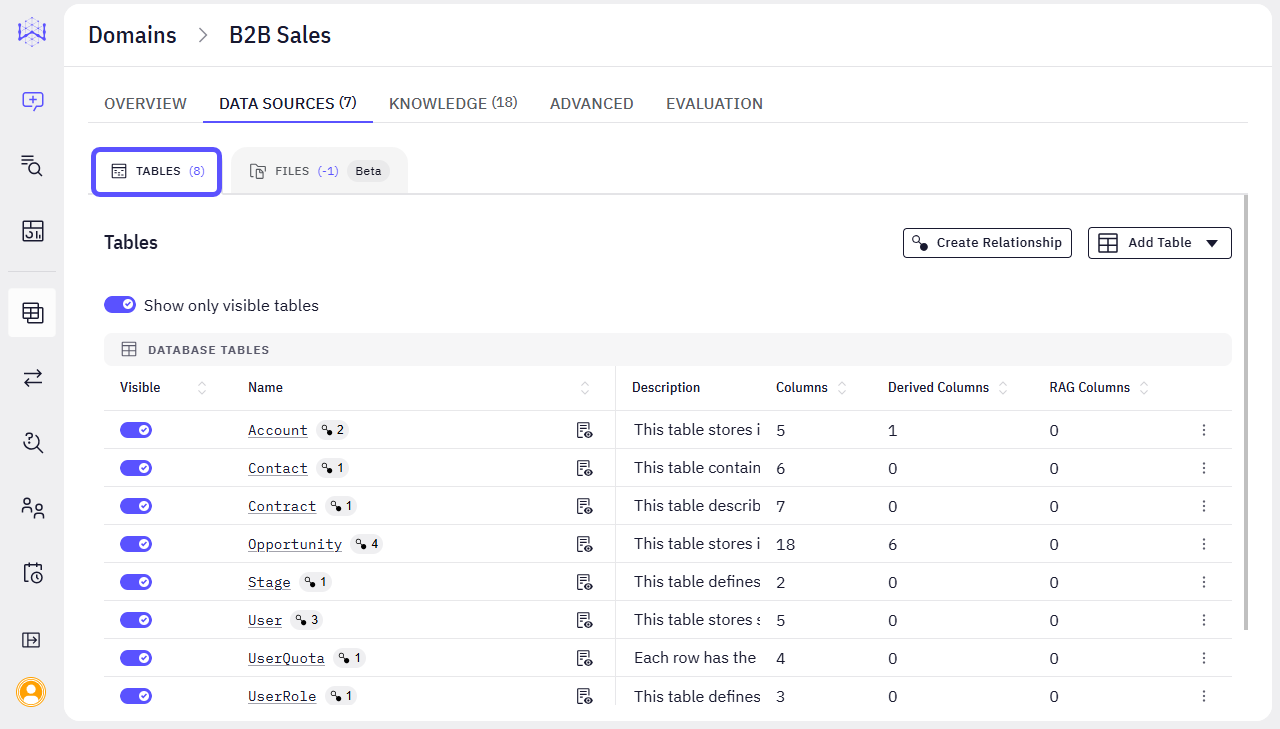
Task: Disable the Show only visible tables toggle
Action: coord(120,305)
